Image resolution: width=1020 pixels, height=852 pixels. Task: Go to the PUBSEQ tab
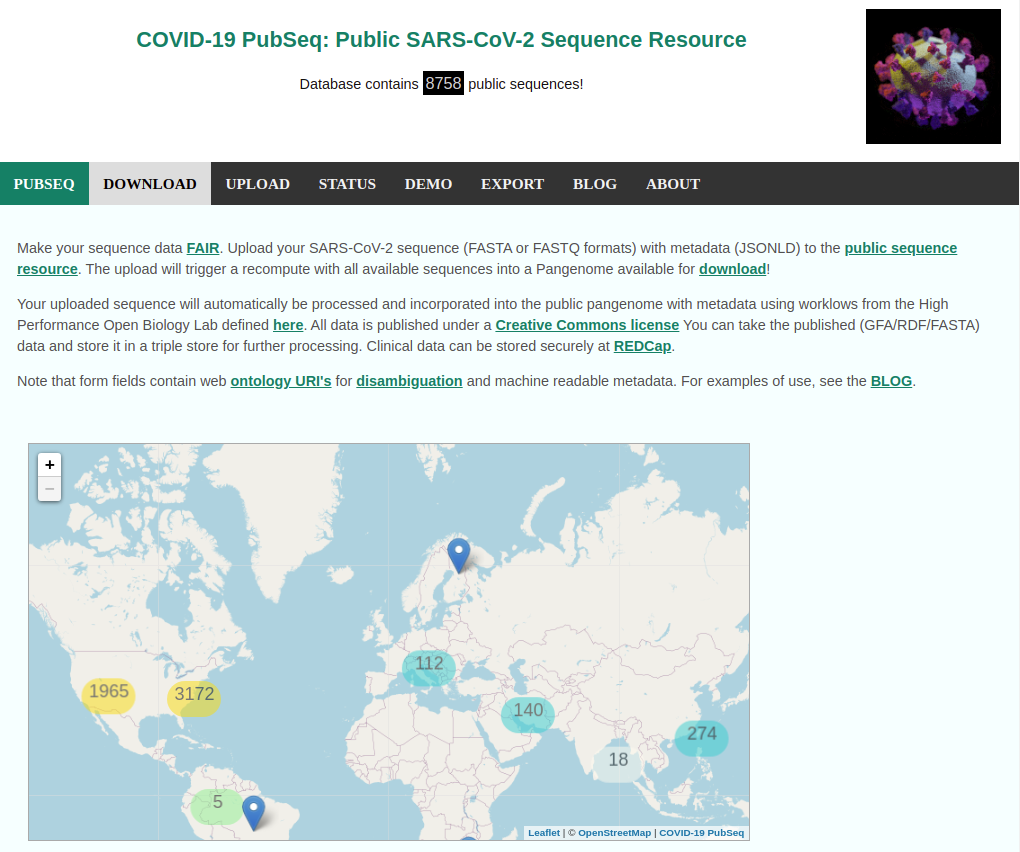click(x=44, y=184)
